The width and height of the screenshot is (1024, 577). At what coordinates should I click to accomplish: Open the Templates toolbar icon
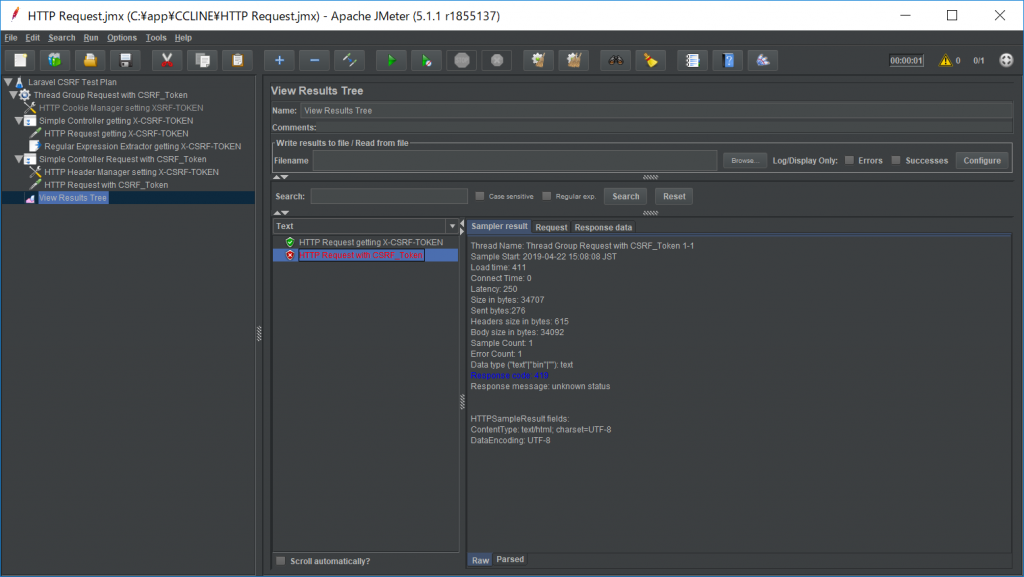pos(55,61)
